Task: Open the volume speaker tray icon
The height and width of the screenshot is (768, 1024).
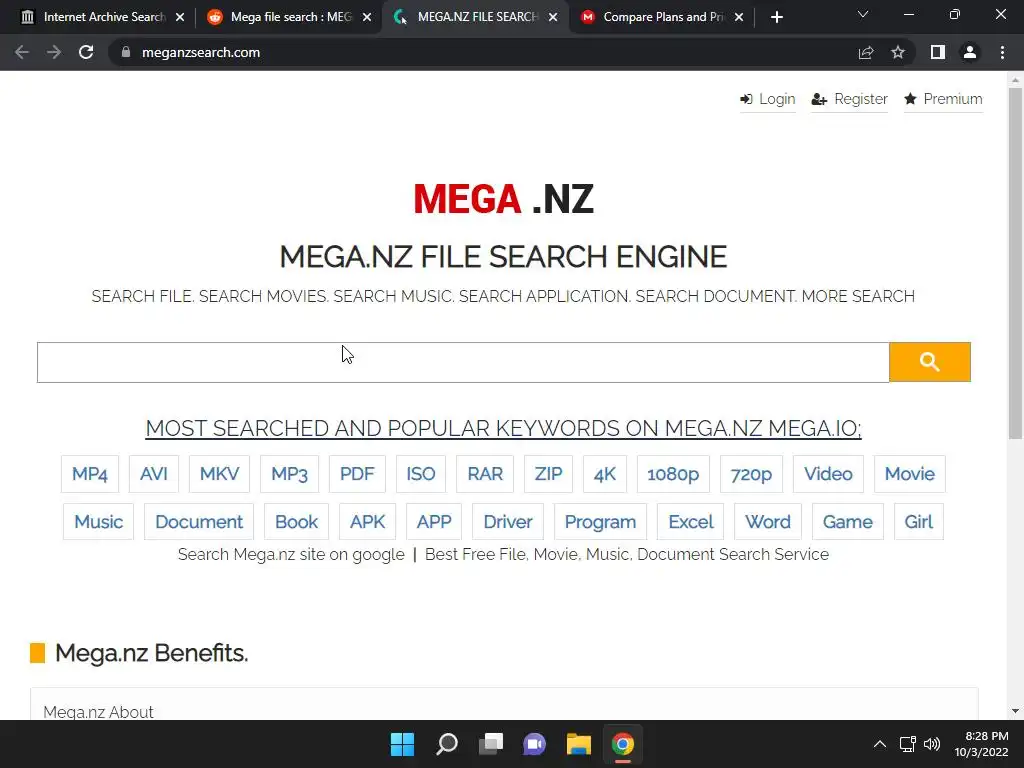Action: click(x=932, y=744)
